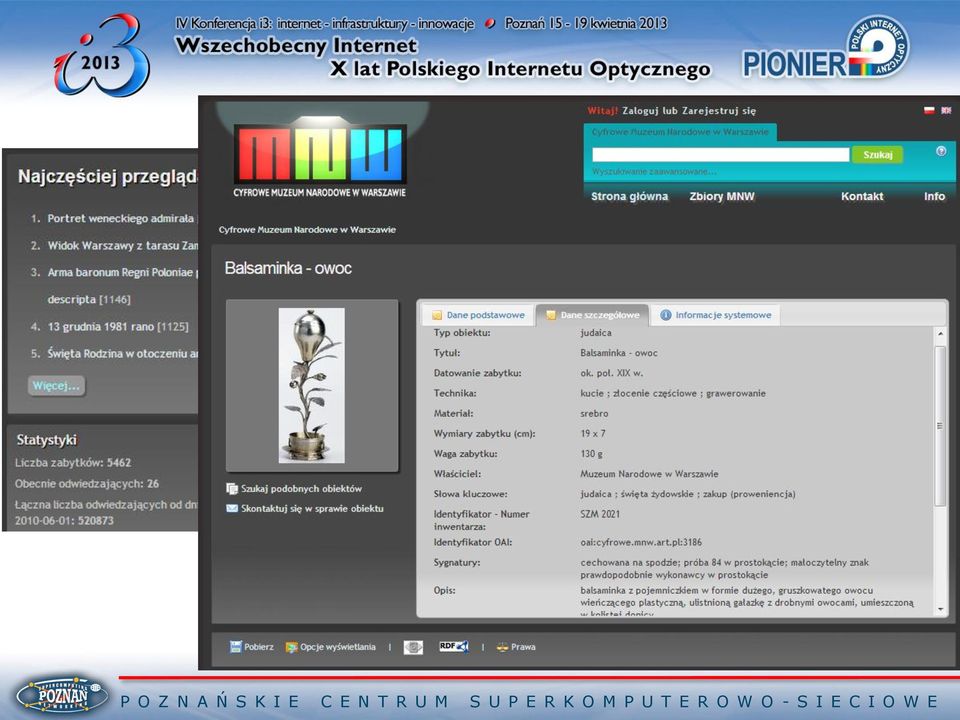The width and height of the screenshot is (960, 720).
Task: Open Portret weneckiego admirała list entry
Action: [x=121, y=219]
